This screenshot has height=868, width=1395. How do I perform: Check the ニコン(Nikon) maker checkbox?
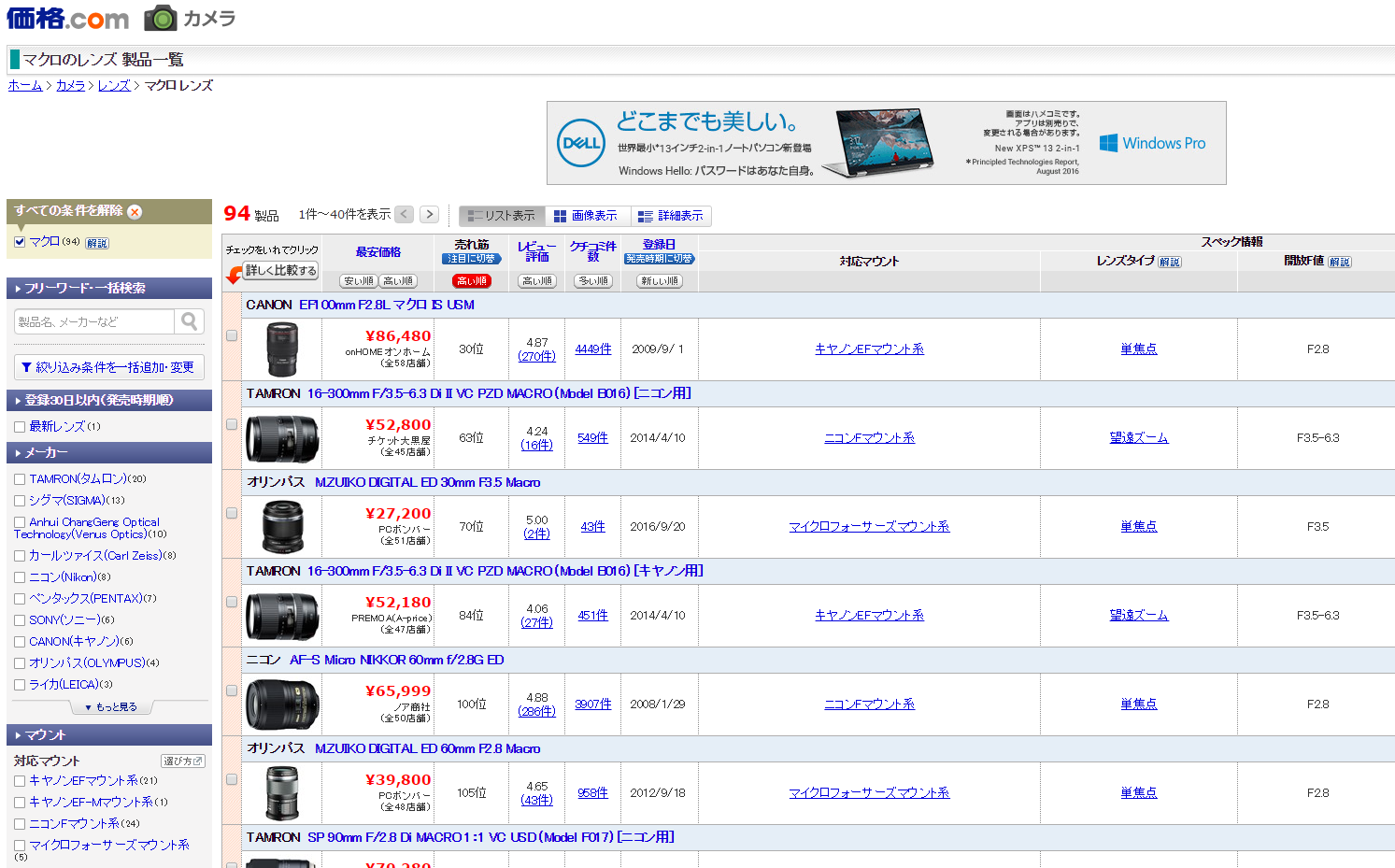tap(20, 577)
